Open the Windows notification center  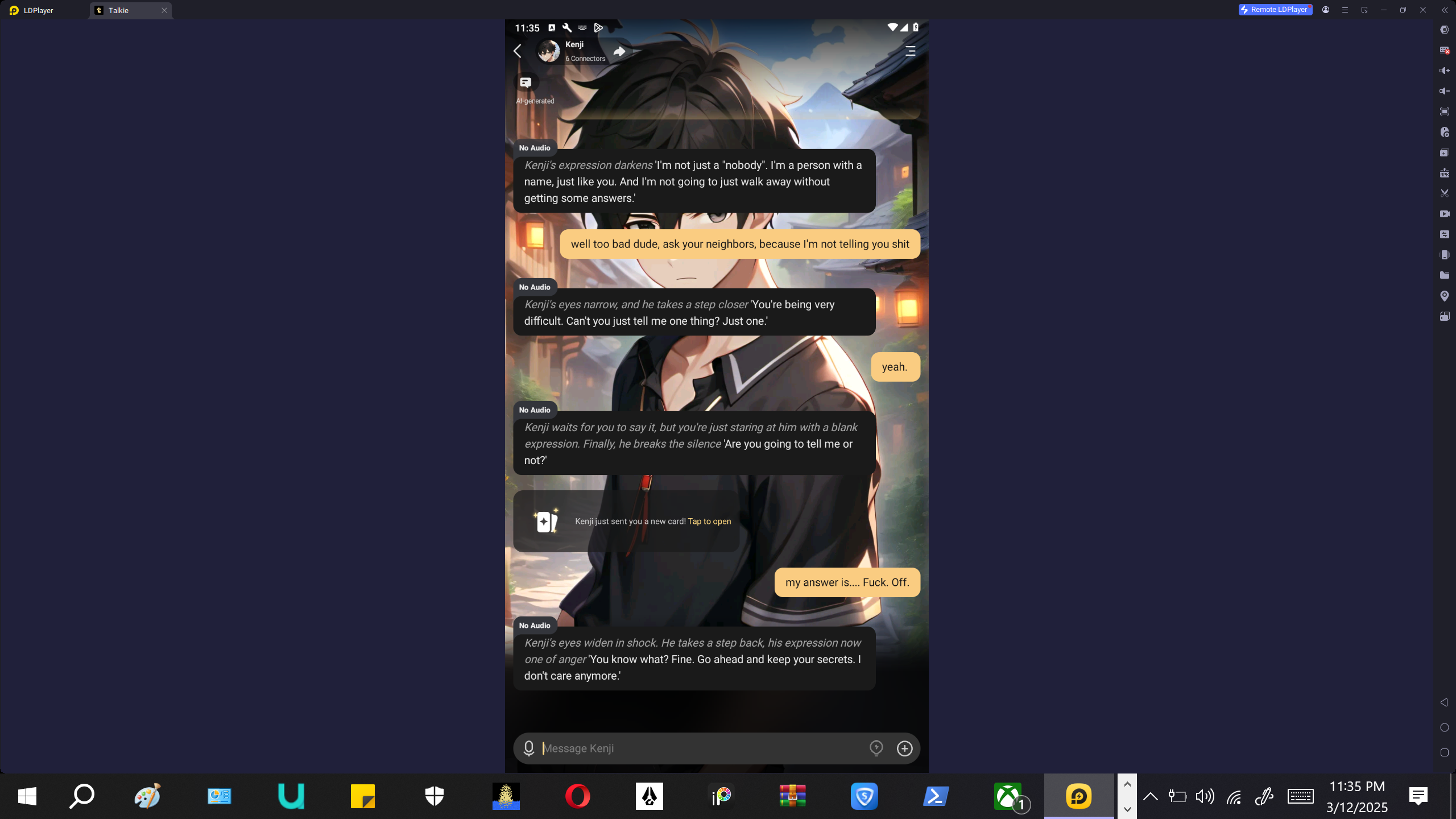coord(1418,796)
